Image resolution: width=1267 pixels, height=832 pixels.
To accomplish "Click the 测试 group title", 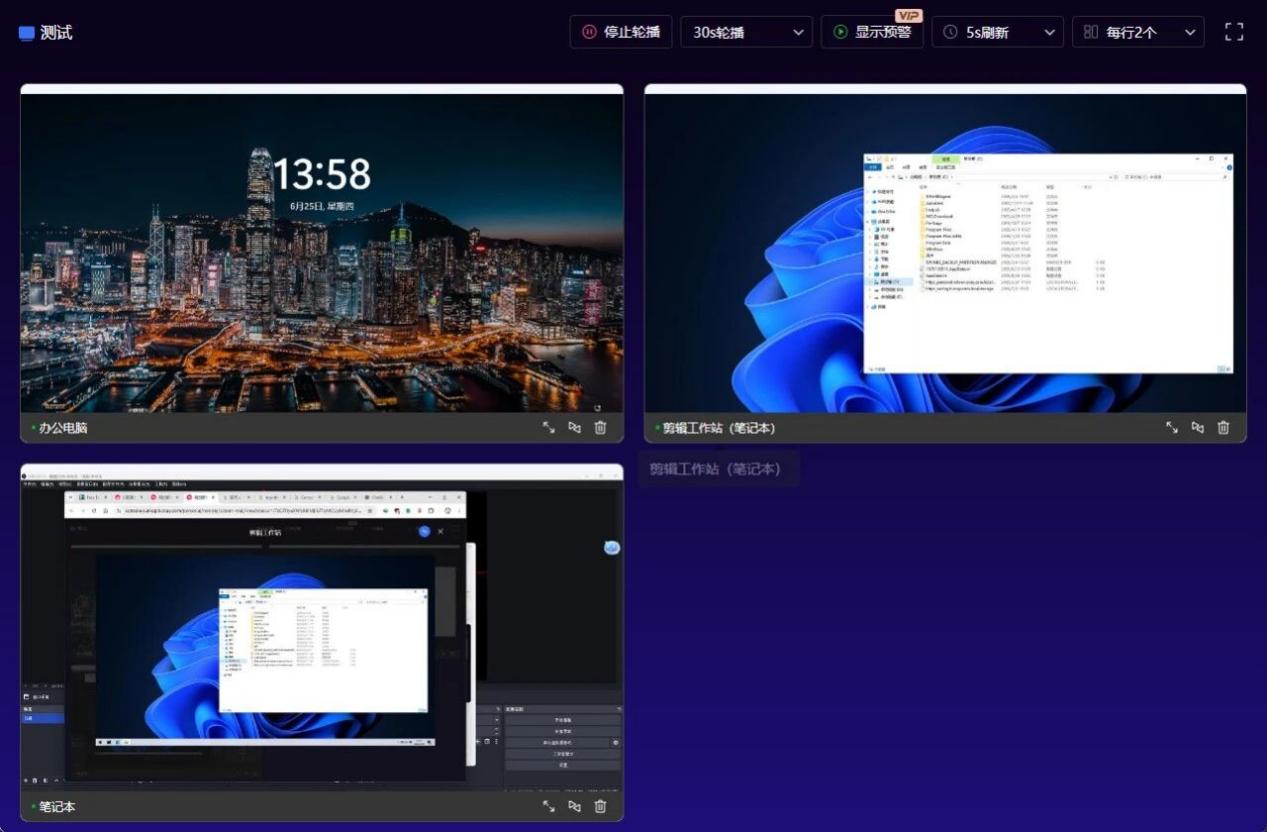I will coord(56,33).
